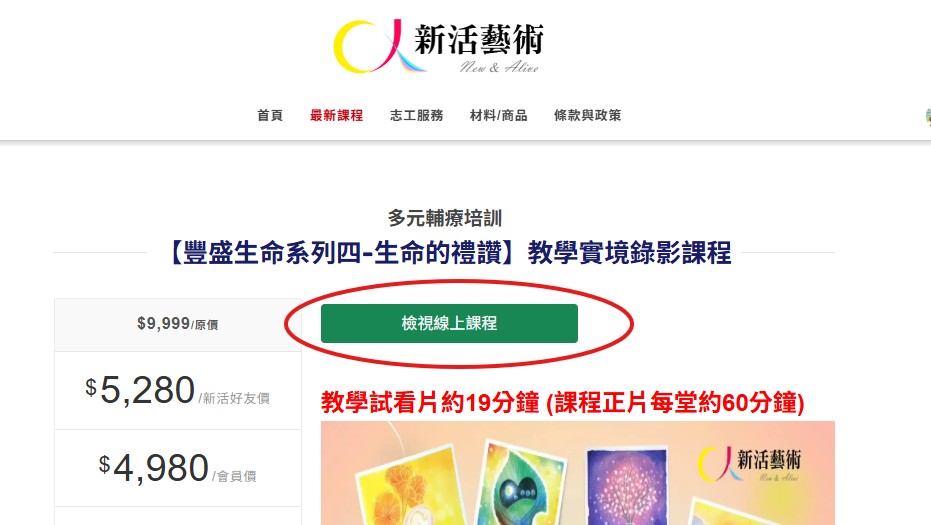This screenshot has width=931, height=525.
Task: Open the 最新課程 menu item
Action: pos(336,115)
